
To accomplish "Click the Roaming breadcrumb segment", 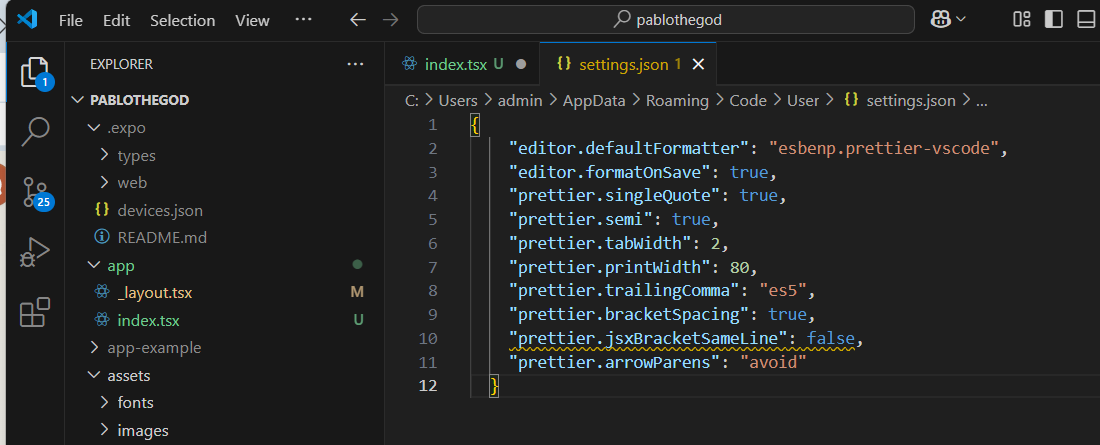I will click(677, 100).
